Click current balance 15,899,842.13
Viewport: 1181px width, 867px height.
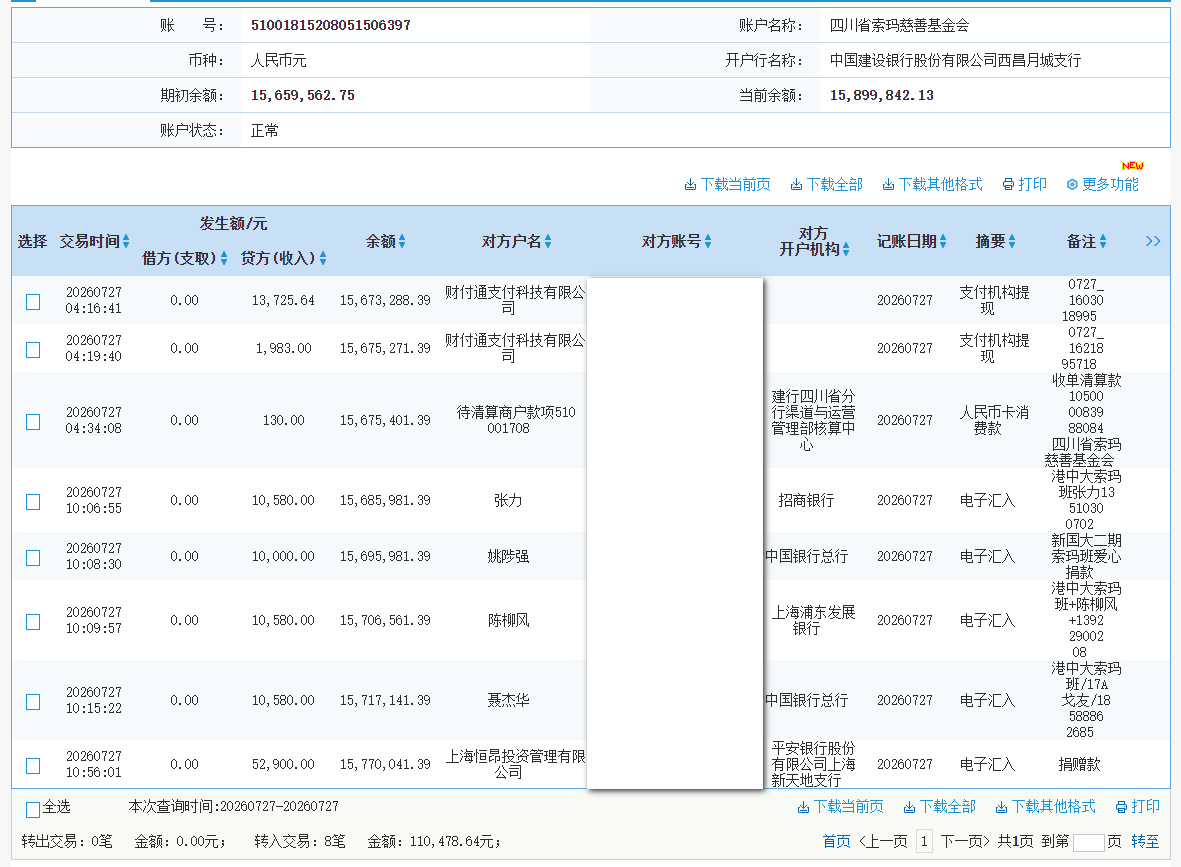coord(882,96)
